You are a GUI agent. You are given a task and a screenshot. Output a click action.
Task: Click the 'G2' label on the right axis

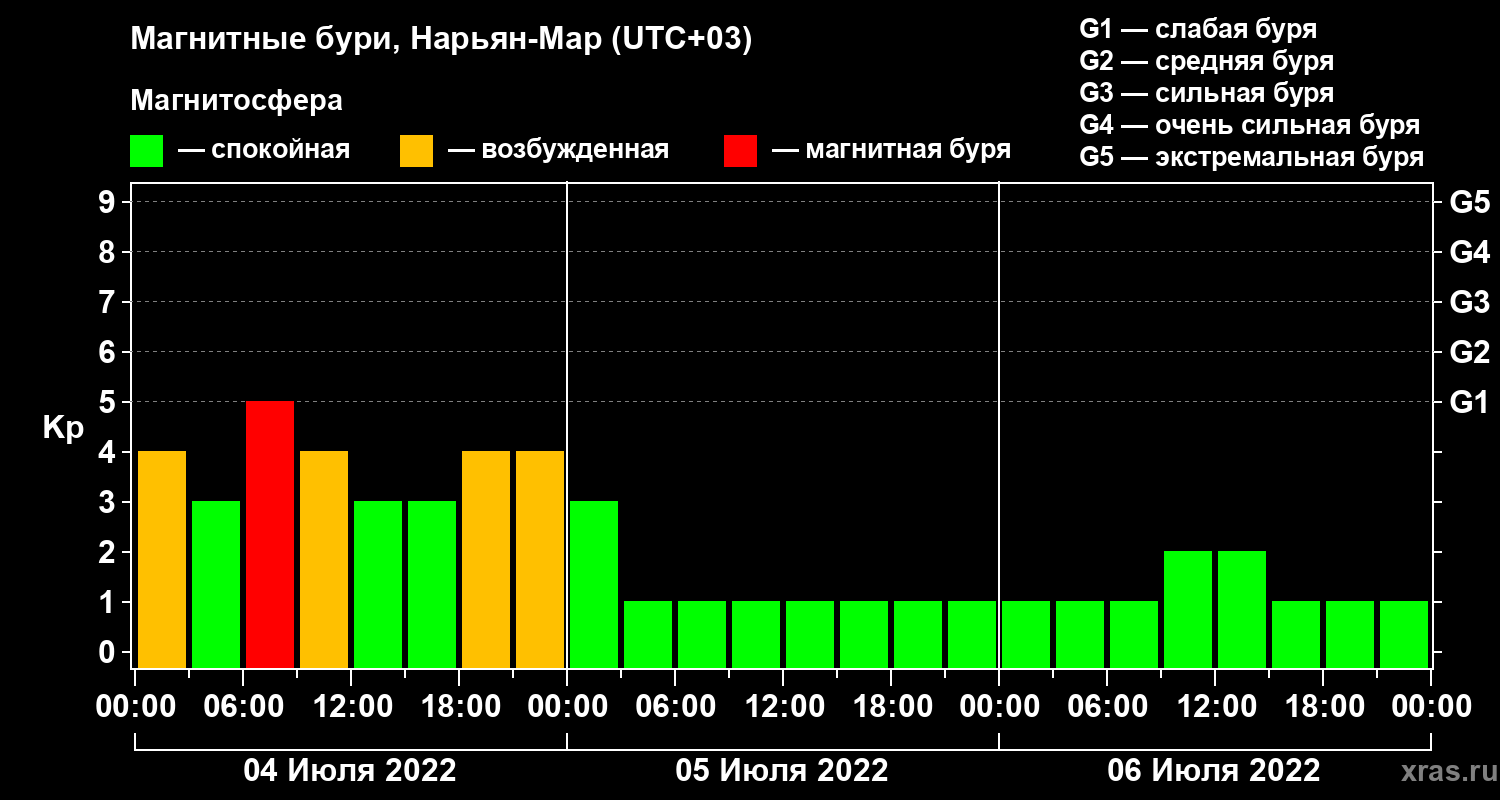[1469, 353]
